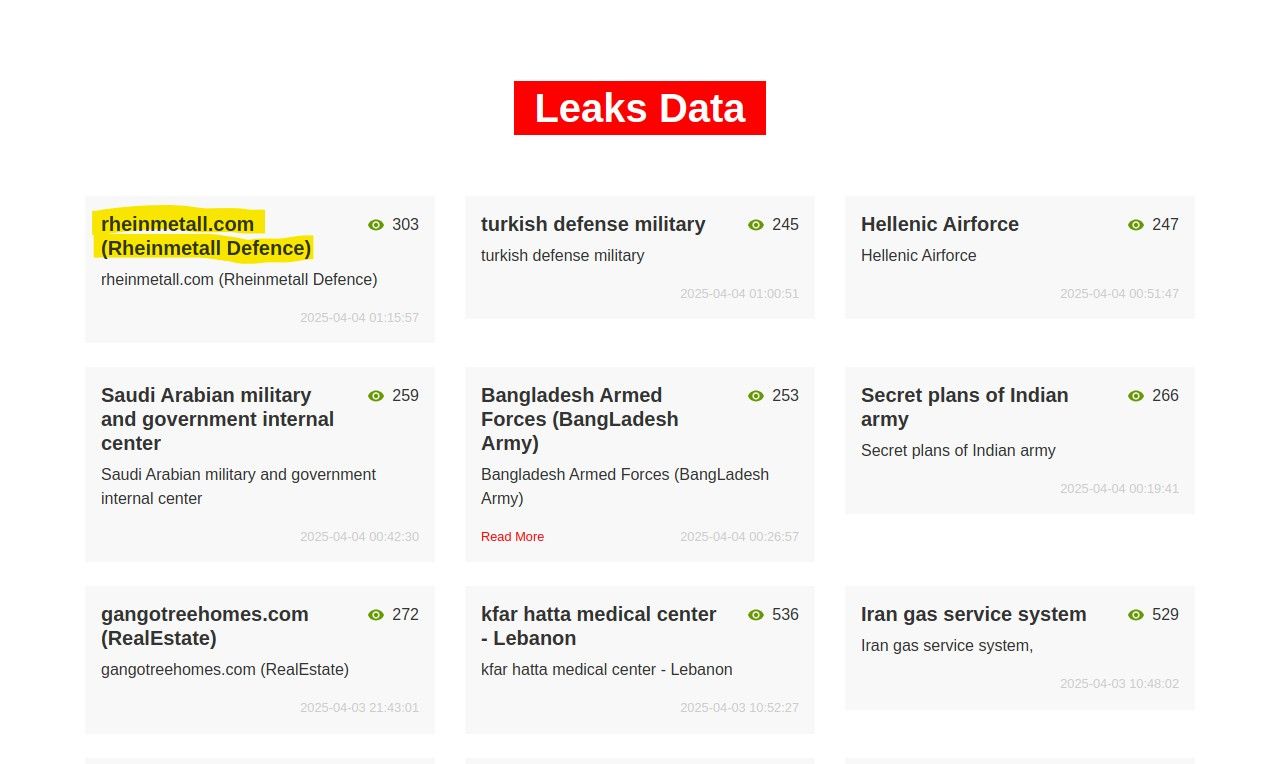Click the 2025-04-04 01:15:57 timestamp
Image resolution: width=1280 pixels, height=764 pixels.
point(359,318)
